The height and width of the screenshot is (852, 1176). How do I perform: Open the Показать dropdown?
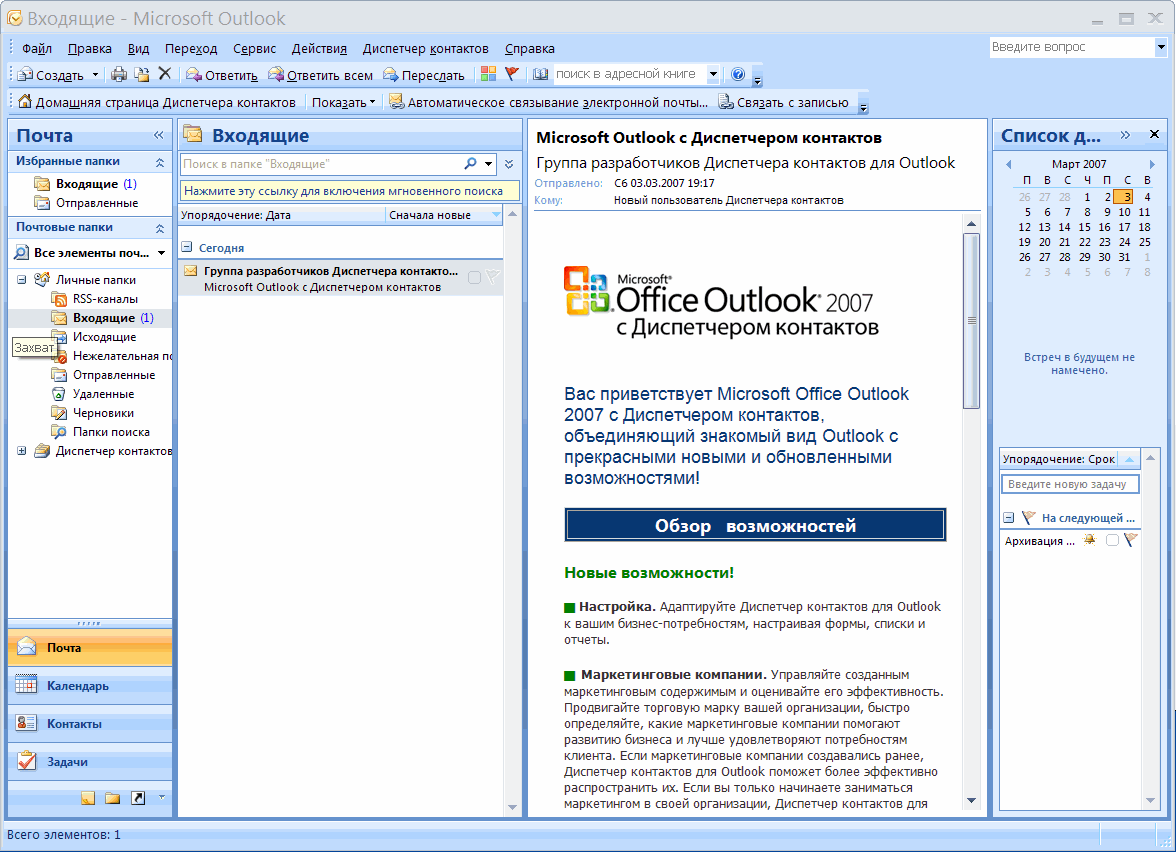[x=343, y=102]
